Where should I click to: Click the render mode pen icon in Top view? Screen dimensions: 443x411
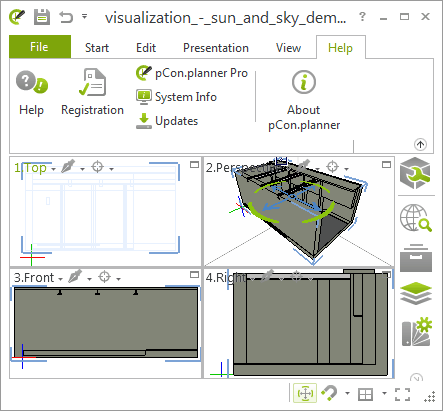coord(68,166)
